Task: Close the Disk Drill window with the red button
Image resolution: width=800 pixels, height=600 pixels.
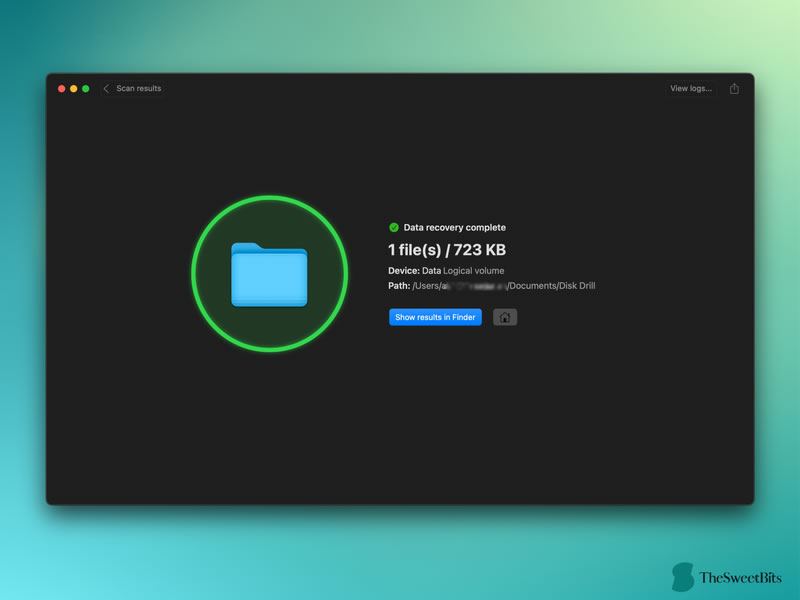Action: tap(62, 89)
